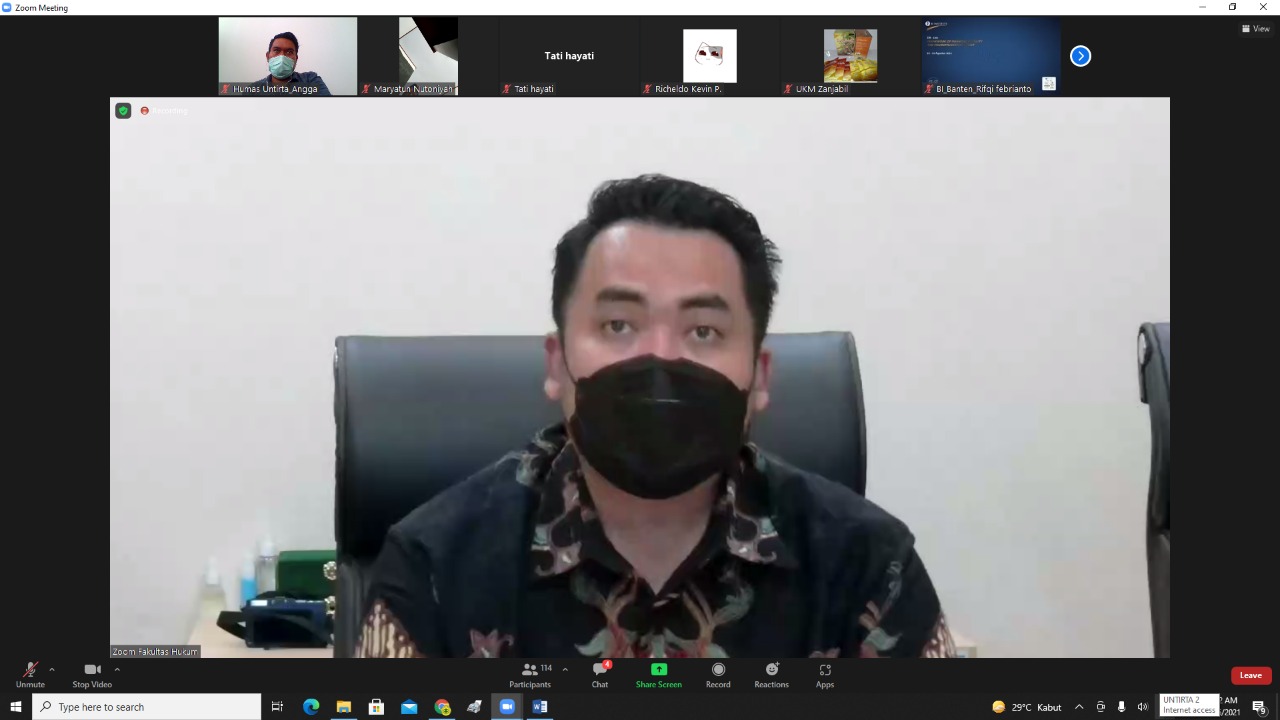Stop Video camera button
1280x720 pixels.
[x=92, y=675]
